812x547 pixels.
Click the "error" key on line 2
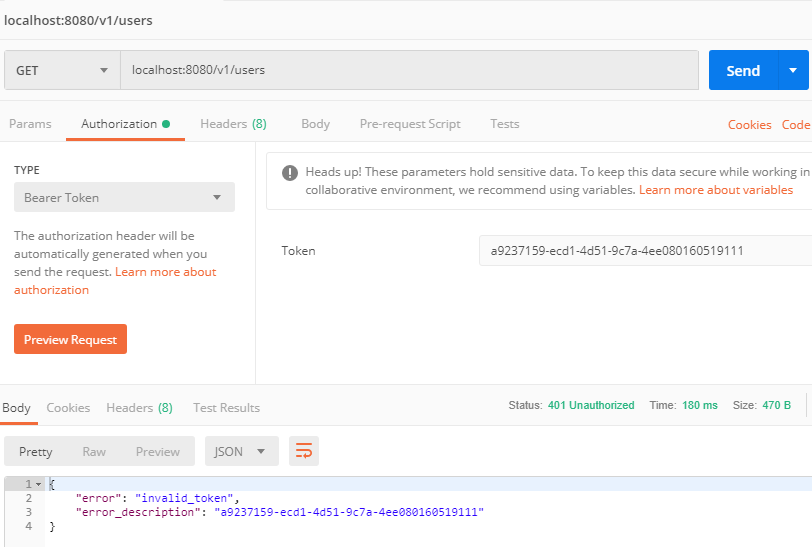tap(98, 498)
